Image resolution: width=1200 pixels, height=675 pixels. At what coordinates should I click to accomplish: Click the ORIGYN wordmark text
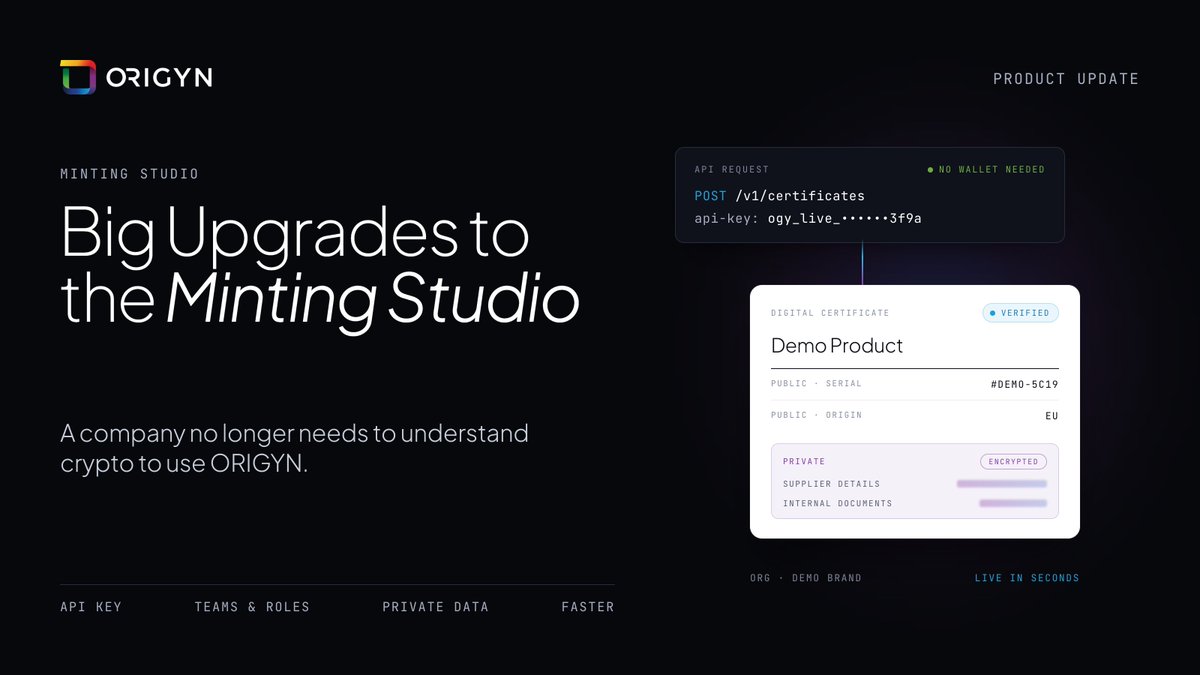[x=158, y=78]
